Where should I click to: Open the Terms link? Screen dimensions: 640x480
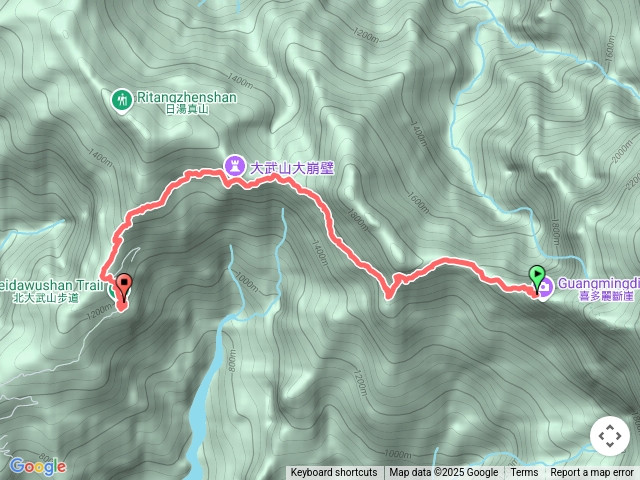click(x=524, y=473)
